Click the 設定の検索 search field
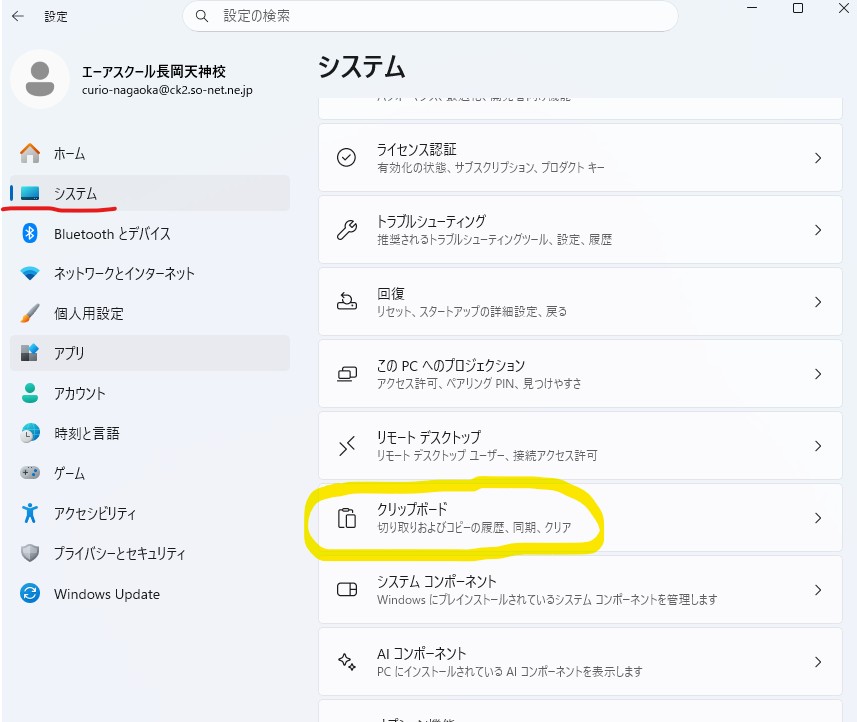857x722 pixels. (440, 16)
